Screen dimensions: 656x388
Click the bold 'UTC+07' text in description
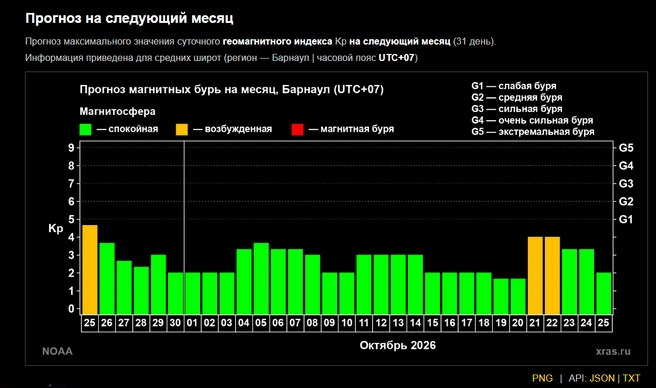[396, 58]
